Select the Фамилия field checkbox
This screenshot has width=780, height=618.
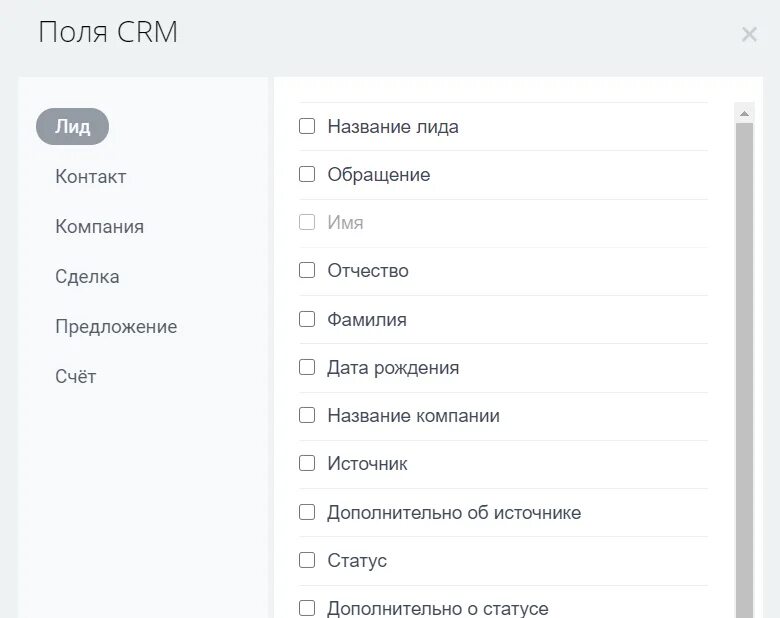(307, 319)
